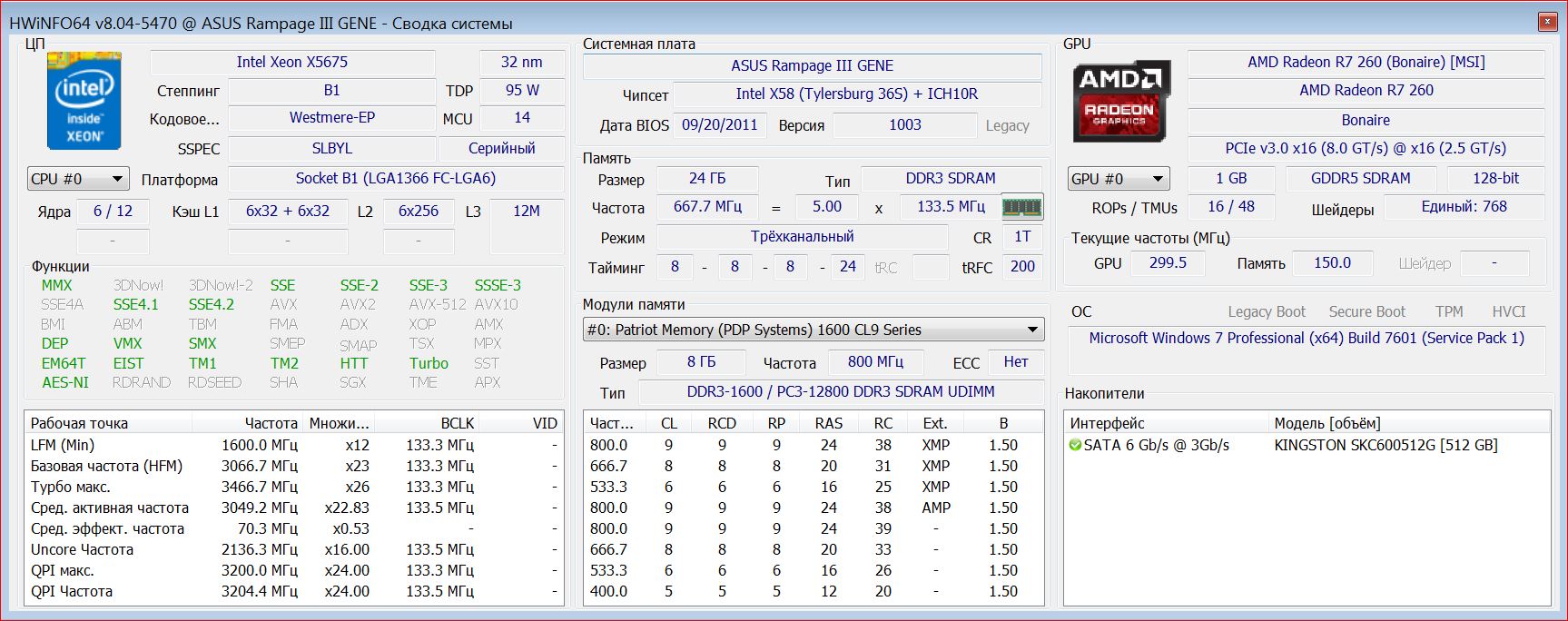Click the CL column header in memory timings
This screenshot has height=621, width=1568.
coord(669,423)
